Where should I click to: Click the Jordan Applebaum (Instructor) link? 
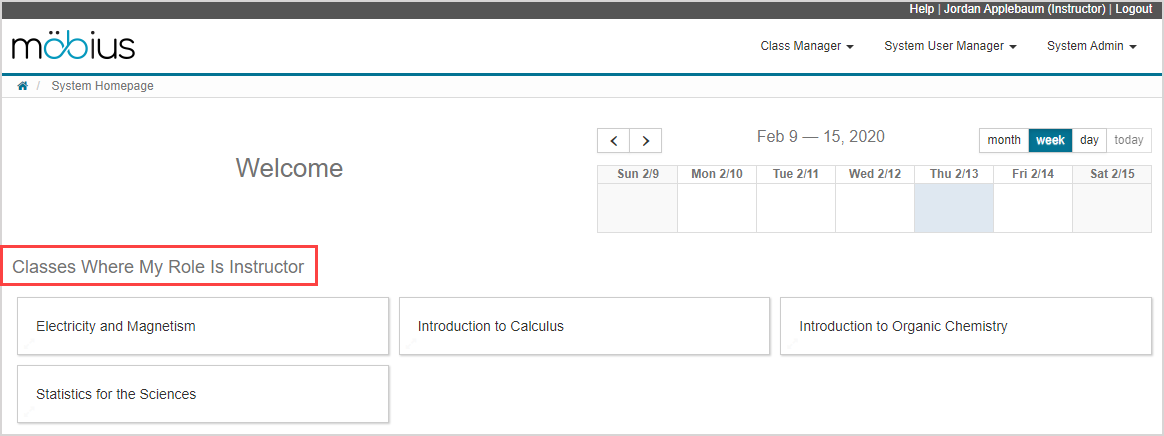1025,9
